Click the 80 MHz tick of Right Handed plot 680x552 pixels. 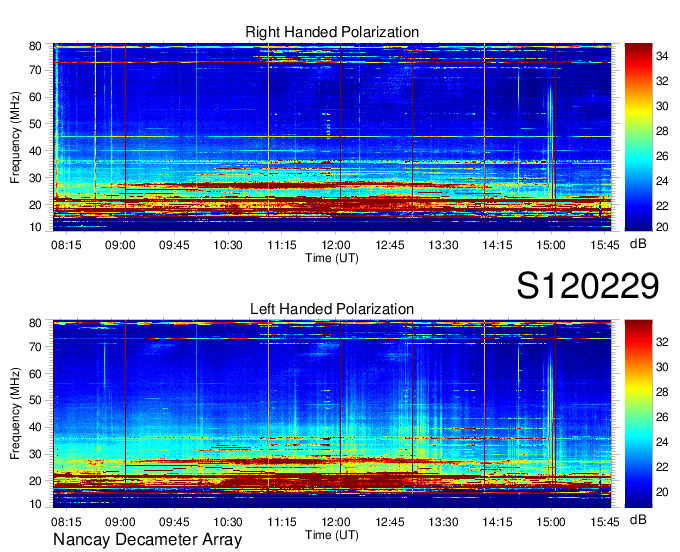click(x=35, y=46)
